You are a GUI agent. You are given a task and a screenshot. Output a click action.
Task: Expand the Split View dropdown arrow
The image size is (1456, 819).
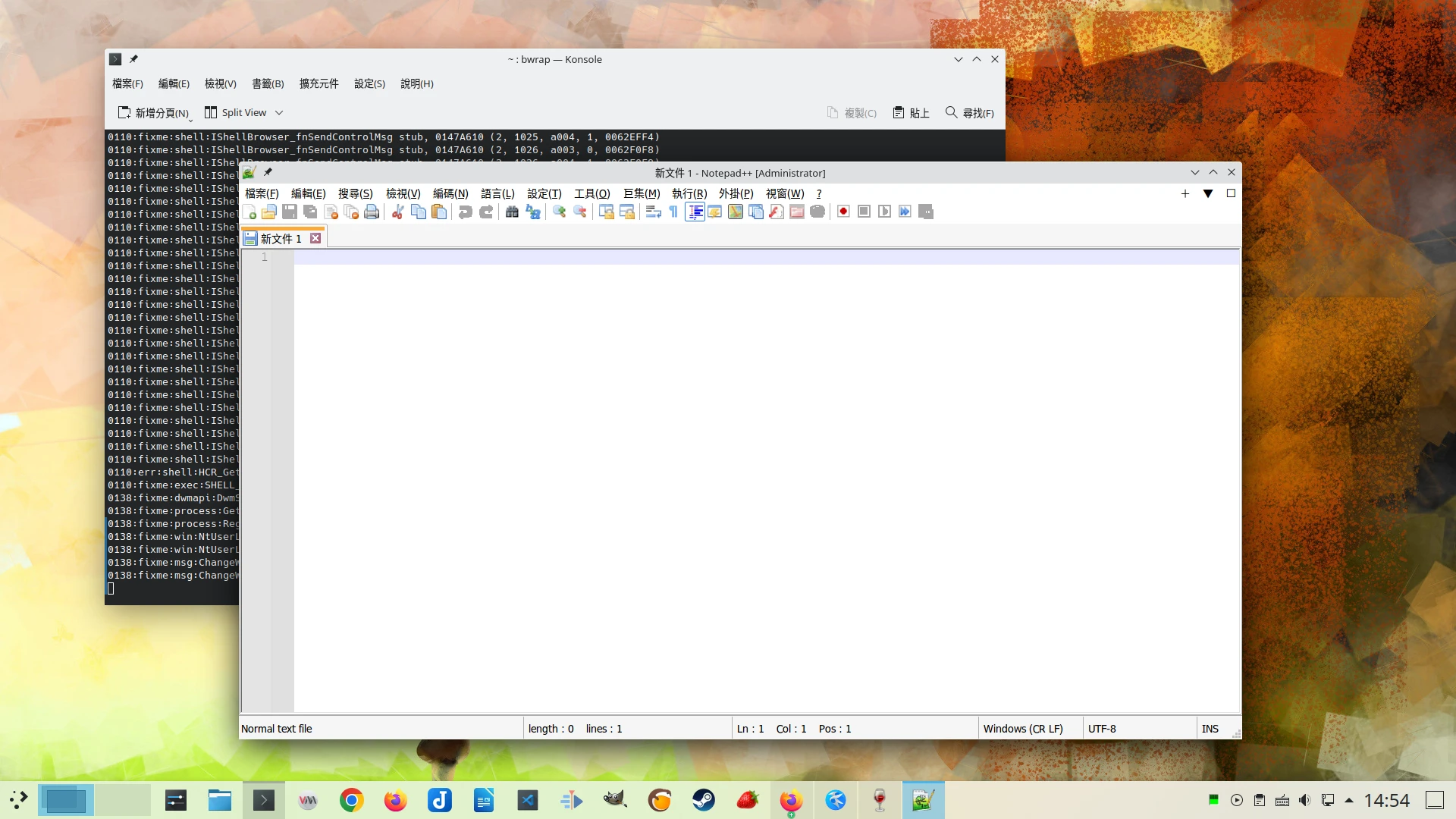(279, 112)
